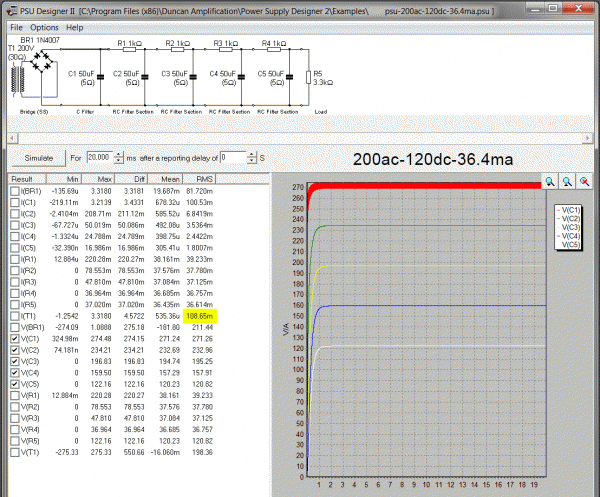This screenshot has height=497, width=600.
Task: Click the middle magnifier zoom icon
Action: point(567,182)
